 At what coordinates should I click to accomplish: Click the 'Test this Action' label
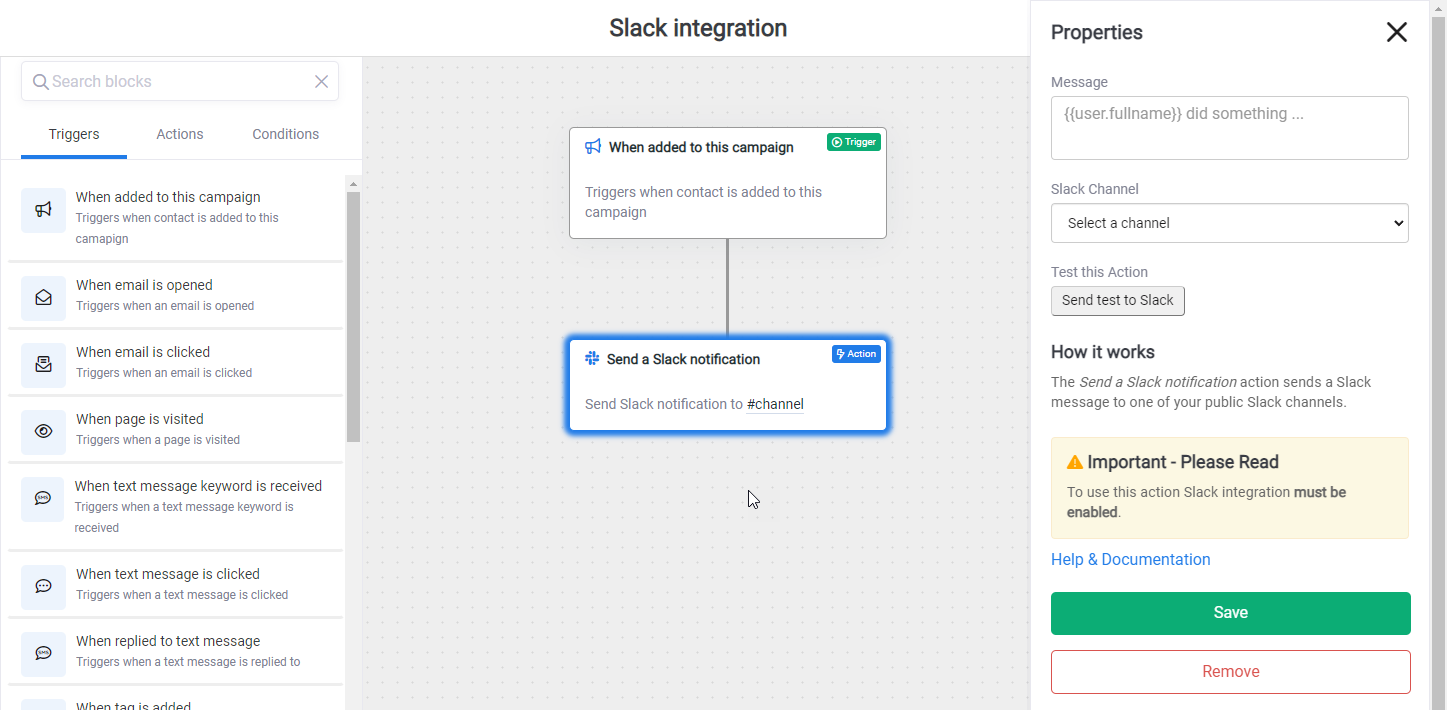[x=1099, y=272]
